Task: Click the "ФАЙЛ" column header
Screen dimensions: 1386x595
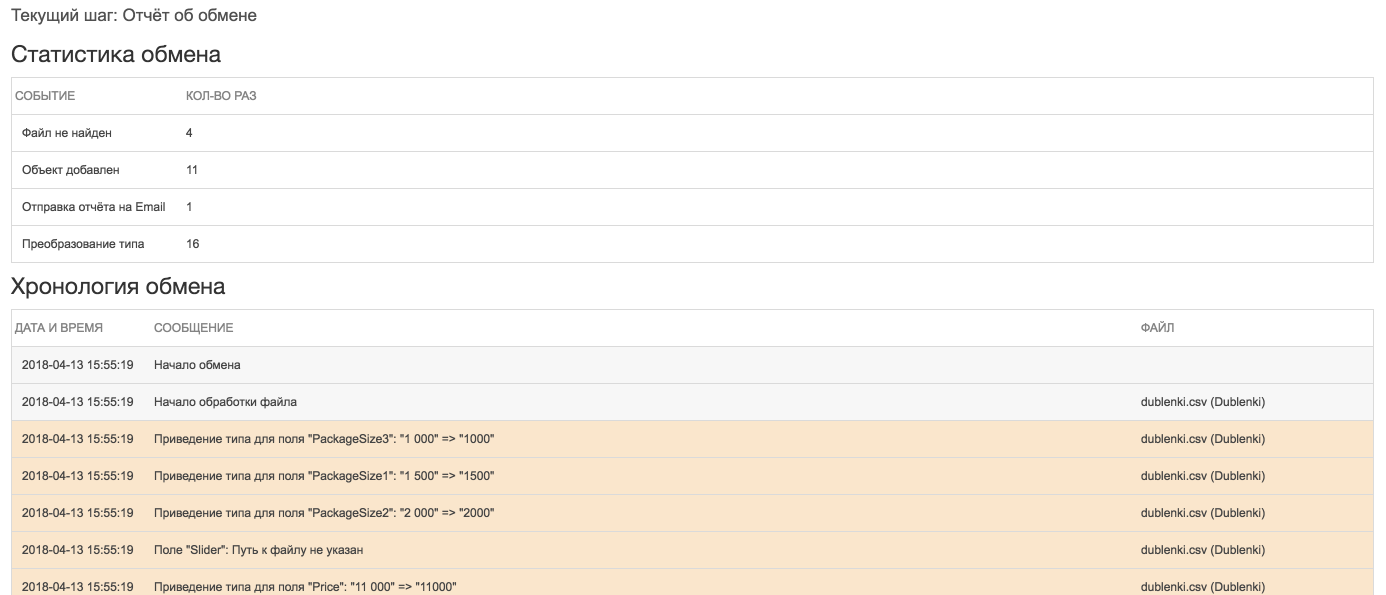Action: 1157,328
